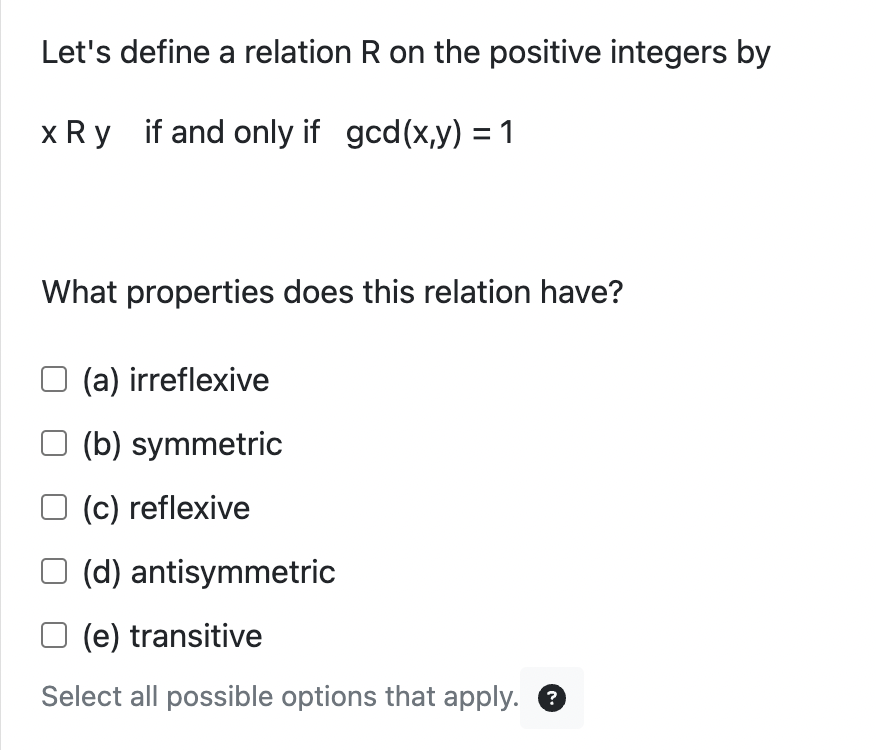
Task: Check the "(d) antisymmetric" checkbox
Action: (54, 570)
